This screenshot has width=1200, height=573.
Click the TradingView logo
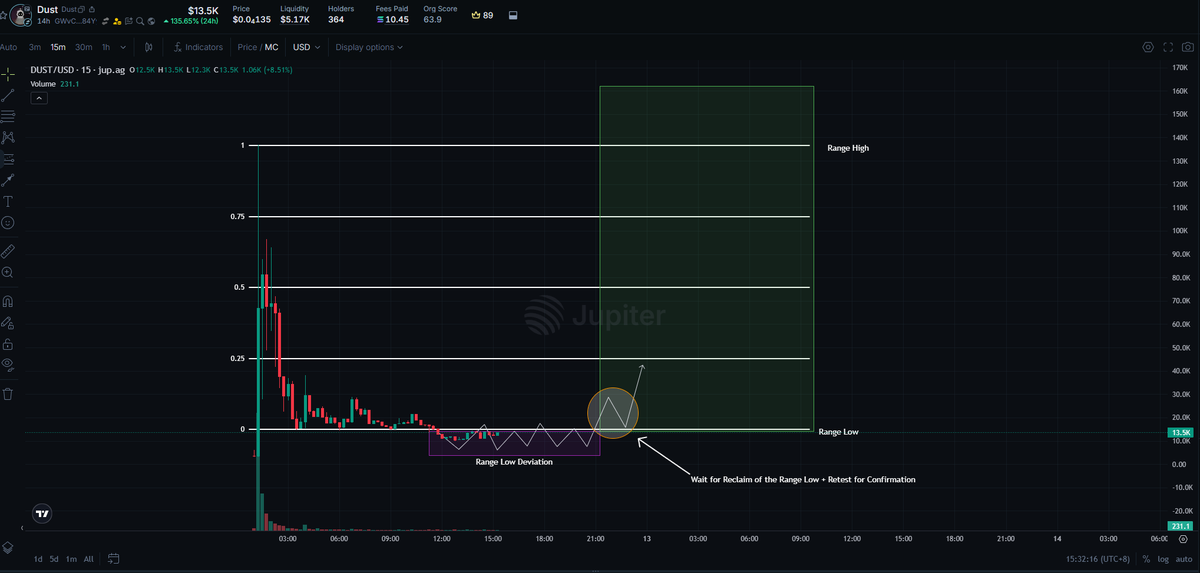(41, 515)
